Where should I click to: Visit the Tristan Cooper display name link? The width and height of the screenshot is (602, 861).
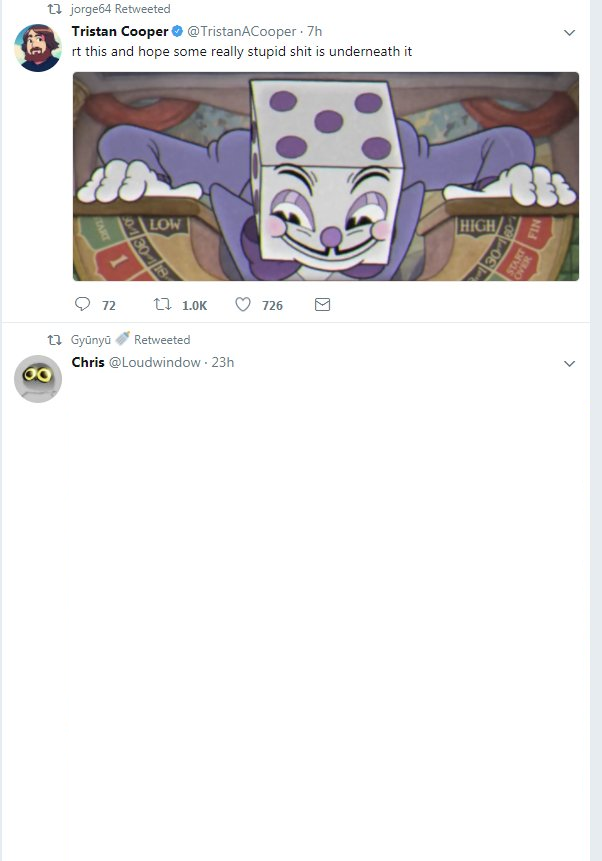click(120, 31)
